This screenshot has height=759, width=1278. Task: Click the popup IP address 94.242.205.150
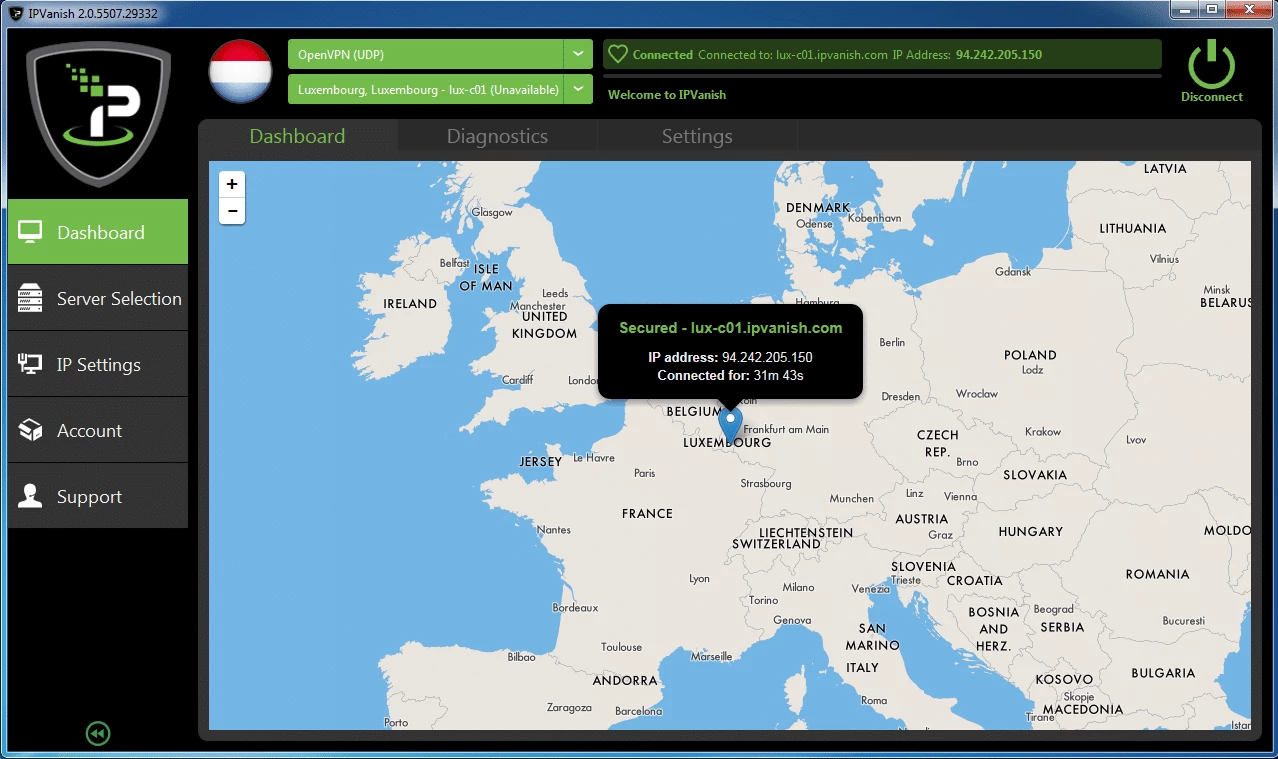click(x=767, y=357)
